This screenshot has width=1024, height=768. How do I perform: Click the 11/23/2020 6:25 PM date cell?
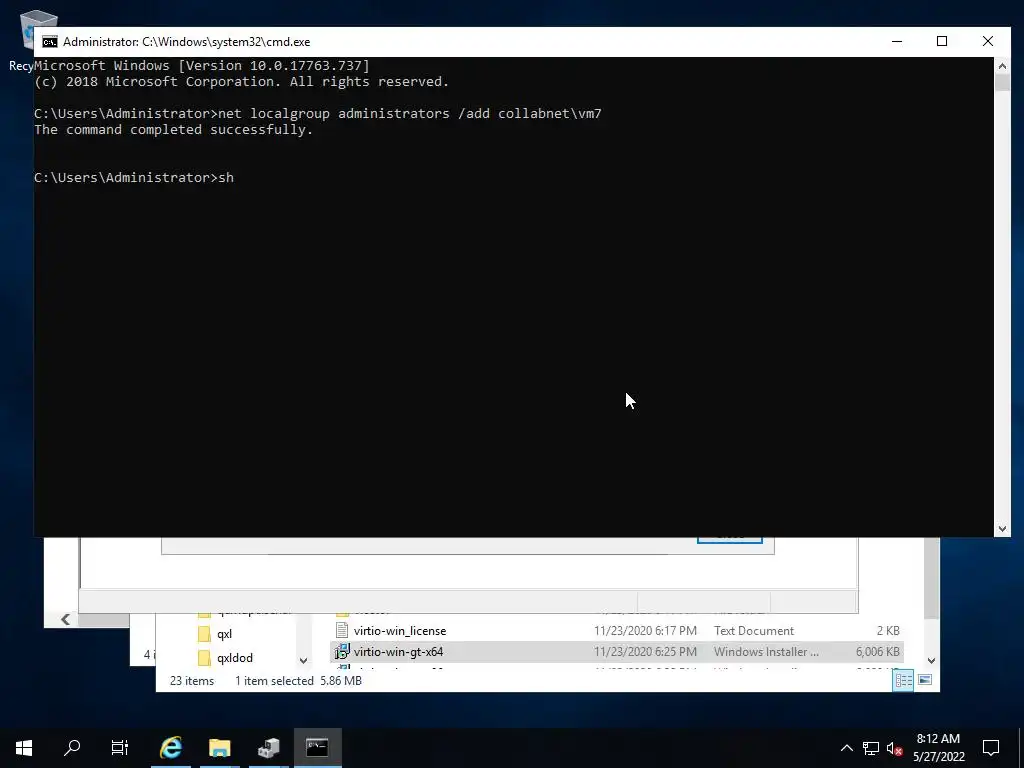[645, 652]
